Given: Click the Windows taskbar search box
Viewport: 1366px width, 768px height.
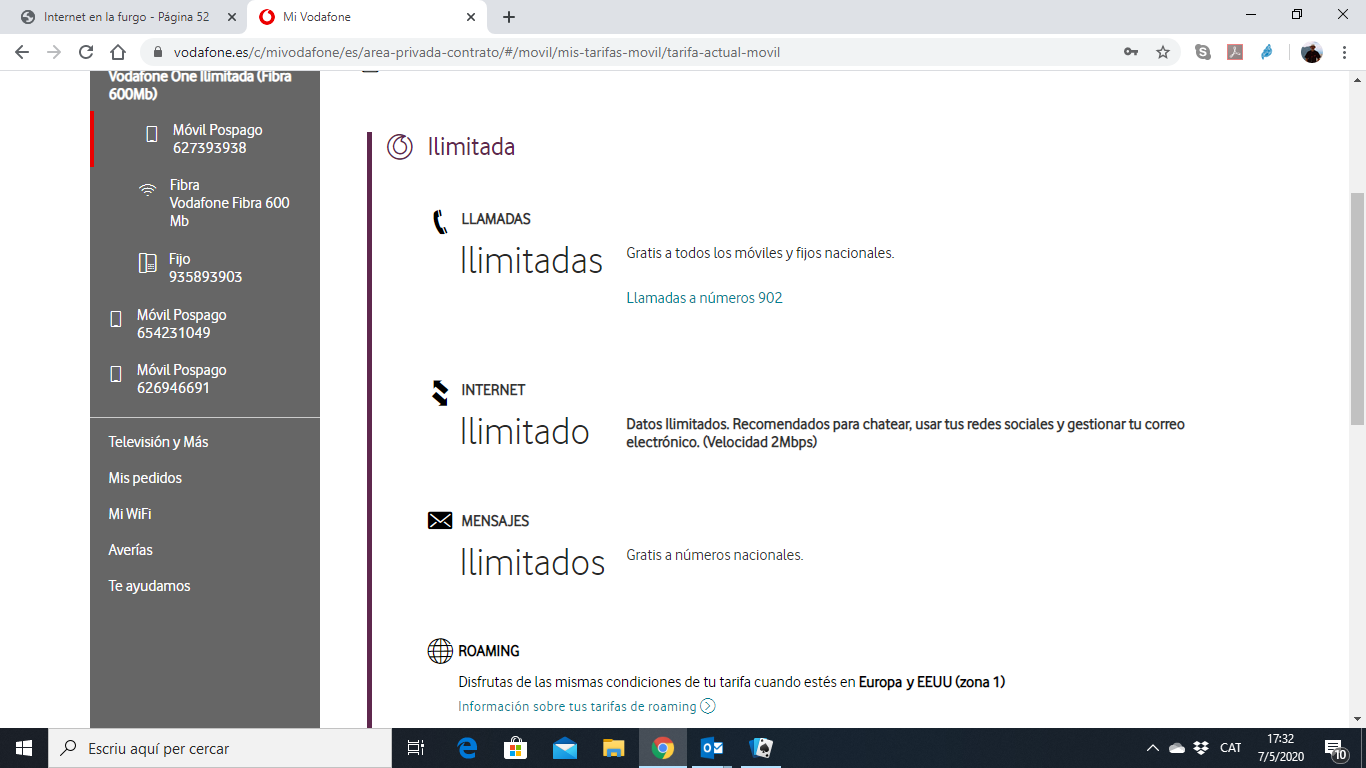Looking at the screenshot, I should (x=220, y=748).
